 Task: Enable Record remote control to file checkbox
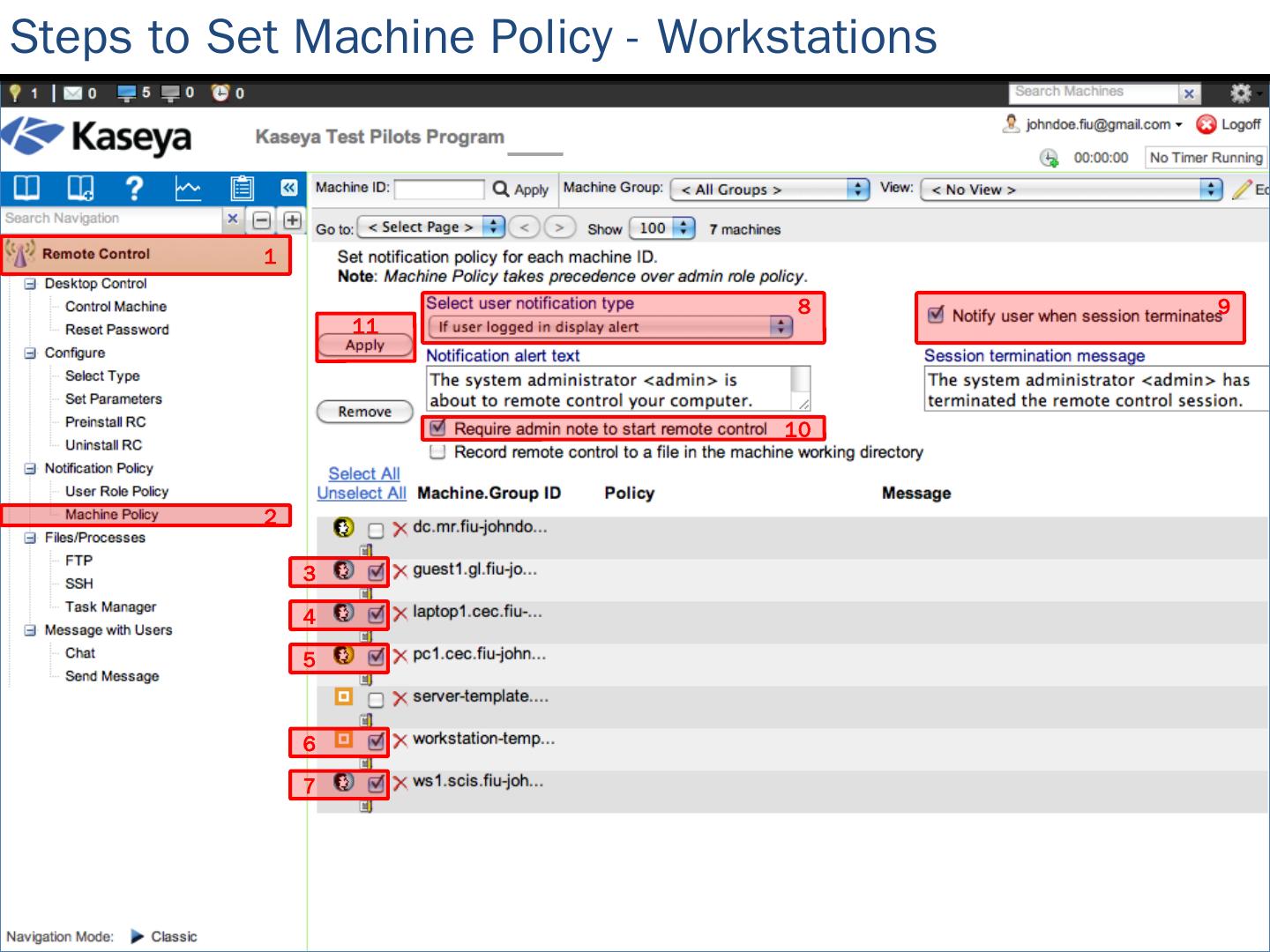pos(437,452)
